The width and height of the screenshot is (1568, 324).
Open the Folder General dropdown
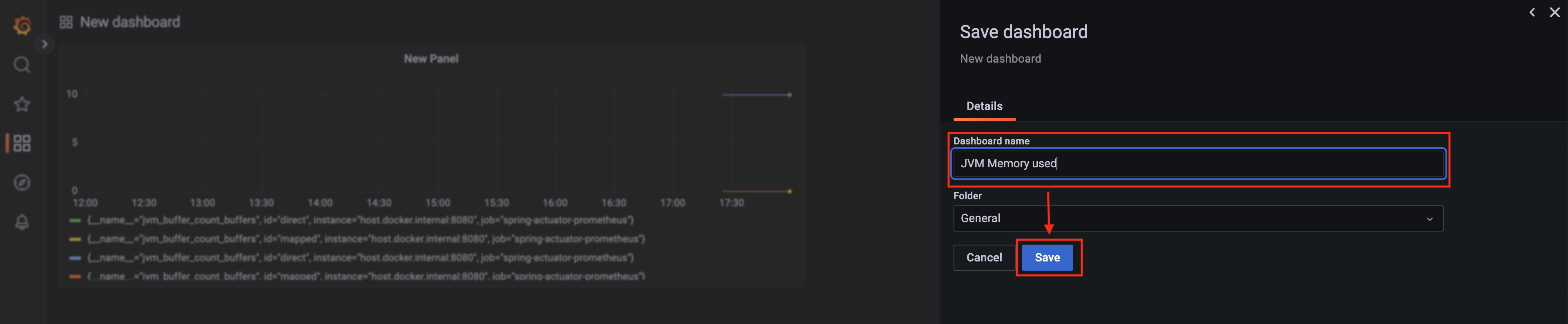(1198, 218)
